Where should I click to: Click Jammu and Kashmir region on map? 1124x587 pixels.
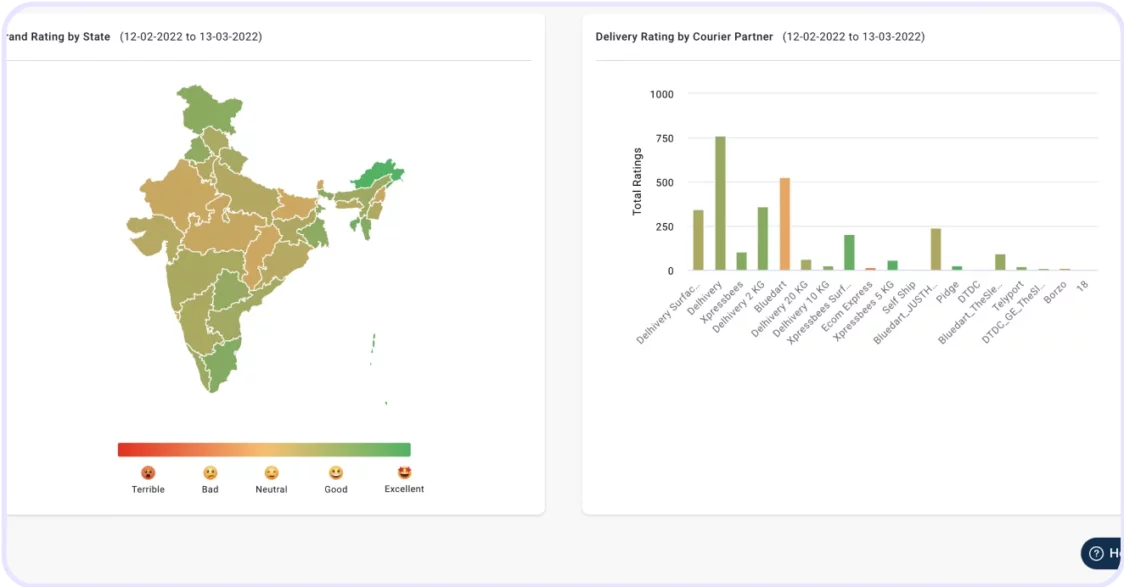[208, 108]
